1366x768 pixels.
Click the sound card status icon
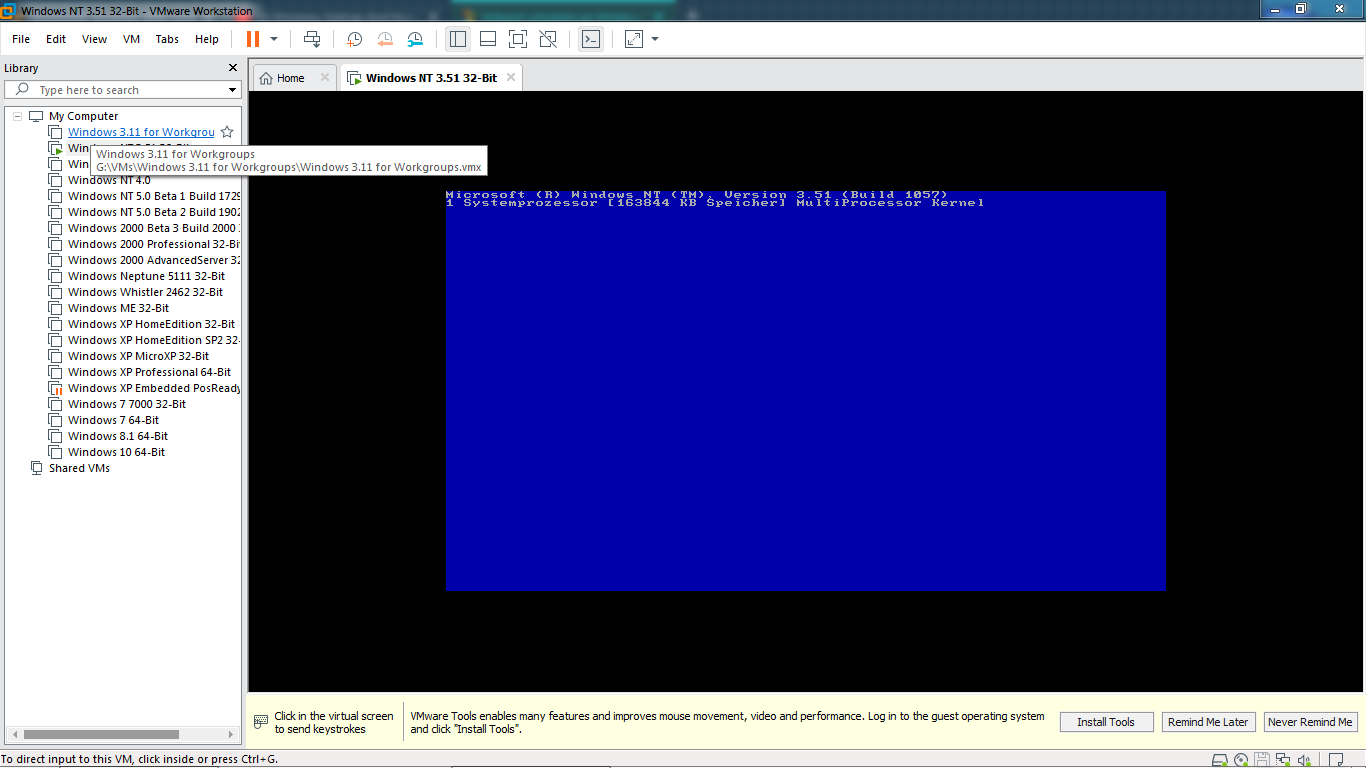click(1305, 759)
